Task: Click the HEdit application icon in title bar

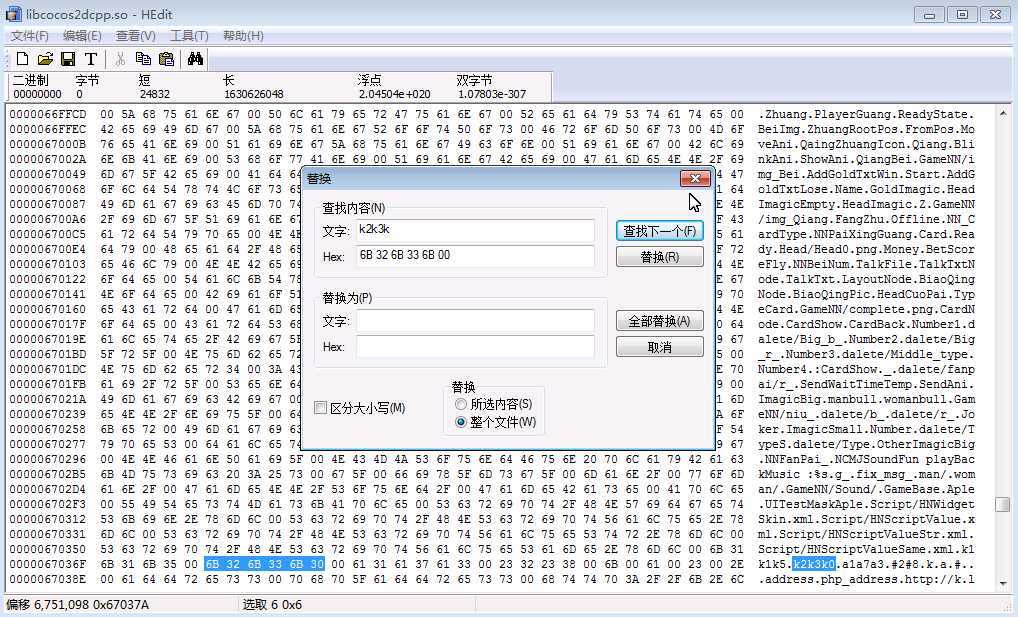Action: pos(13,14)
